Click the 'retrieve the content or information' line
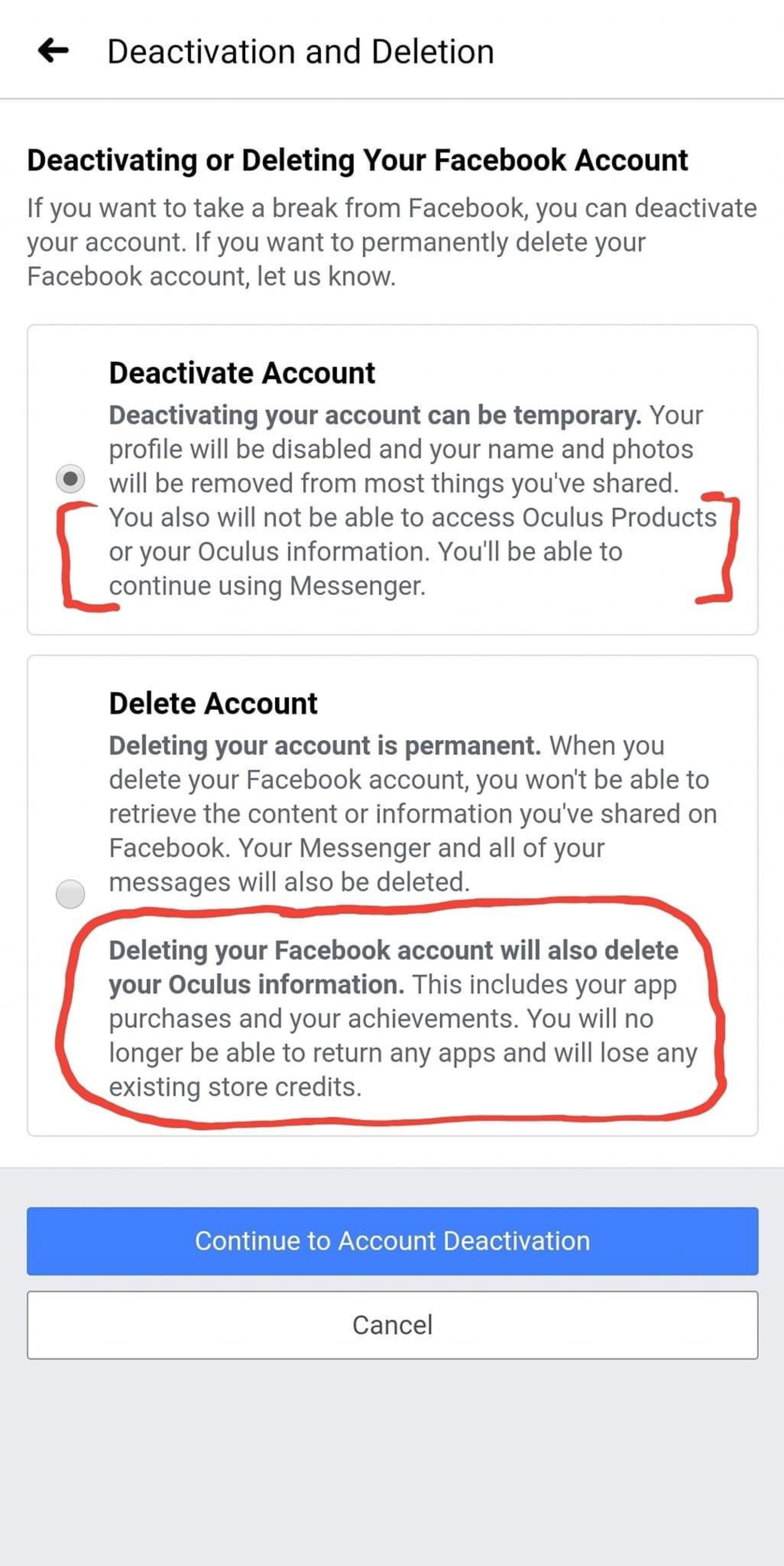Viewport: 784px width, 1566px height. (x=412, y=813)
